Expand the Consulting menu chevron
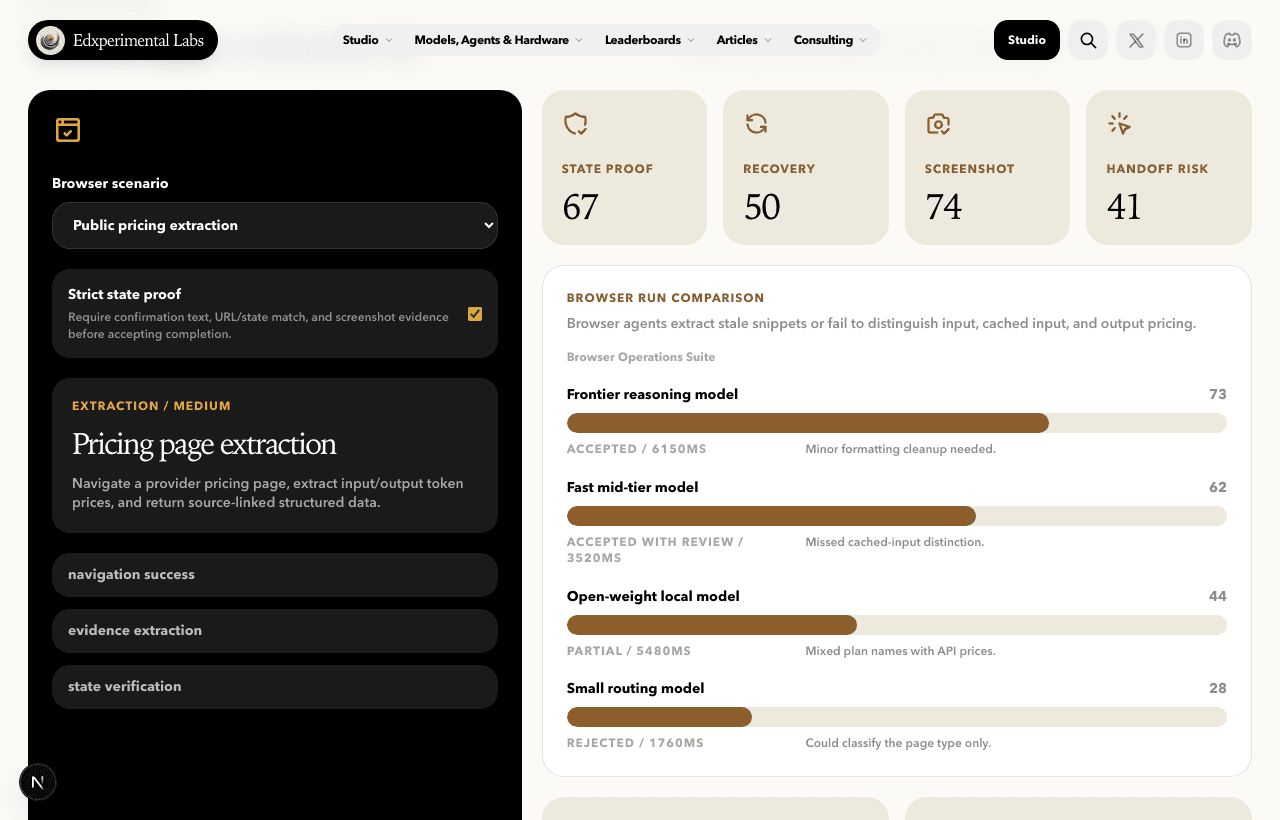 coord(863,40)
